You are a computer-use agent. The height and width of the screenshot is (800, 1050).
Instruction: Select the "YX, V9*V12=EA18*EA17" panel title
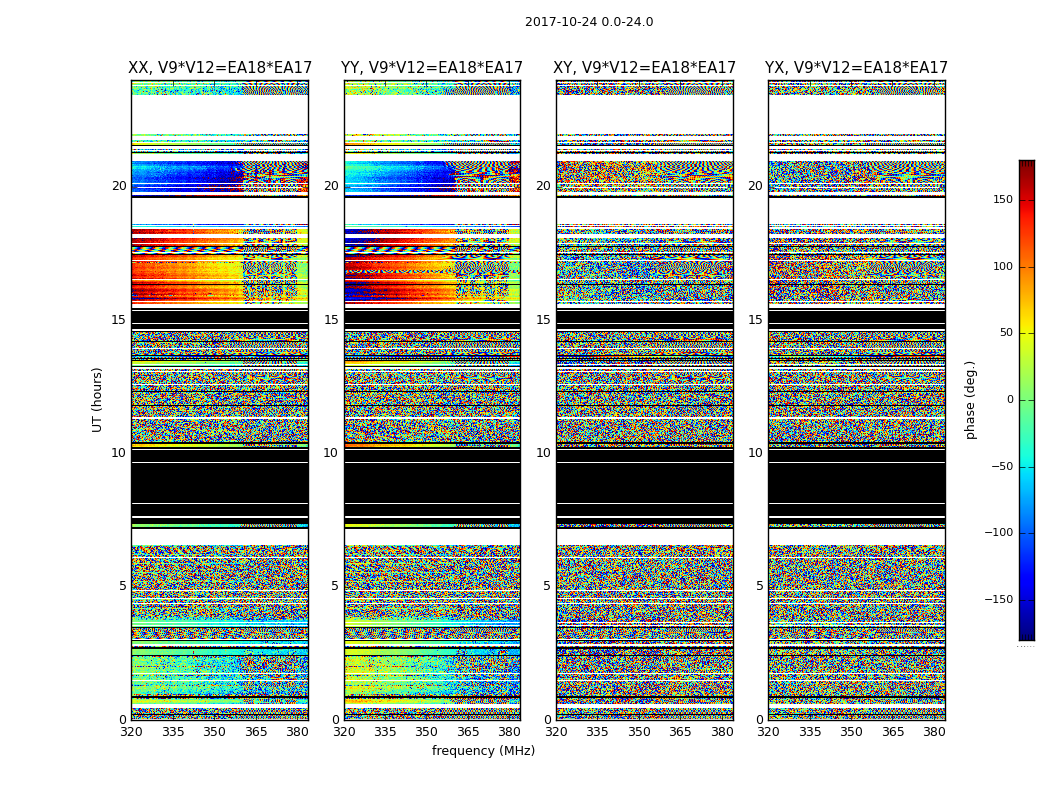point(856,68)
